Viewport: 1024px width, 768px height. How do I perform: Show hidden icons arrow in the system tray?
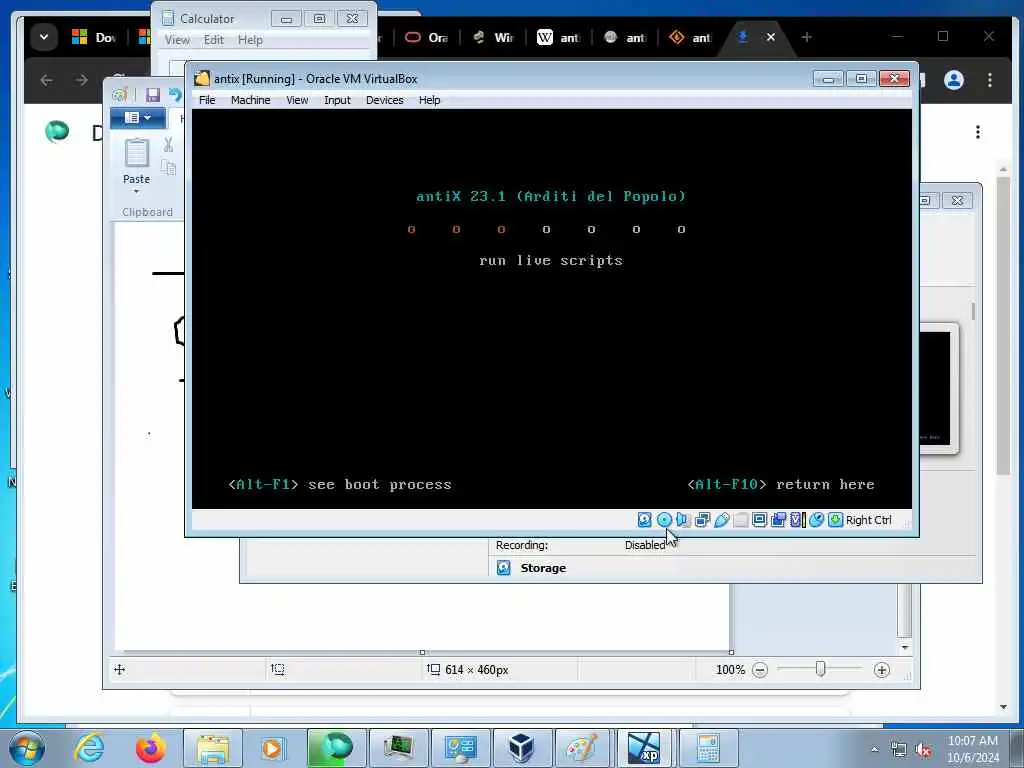point(874,750)
